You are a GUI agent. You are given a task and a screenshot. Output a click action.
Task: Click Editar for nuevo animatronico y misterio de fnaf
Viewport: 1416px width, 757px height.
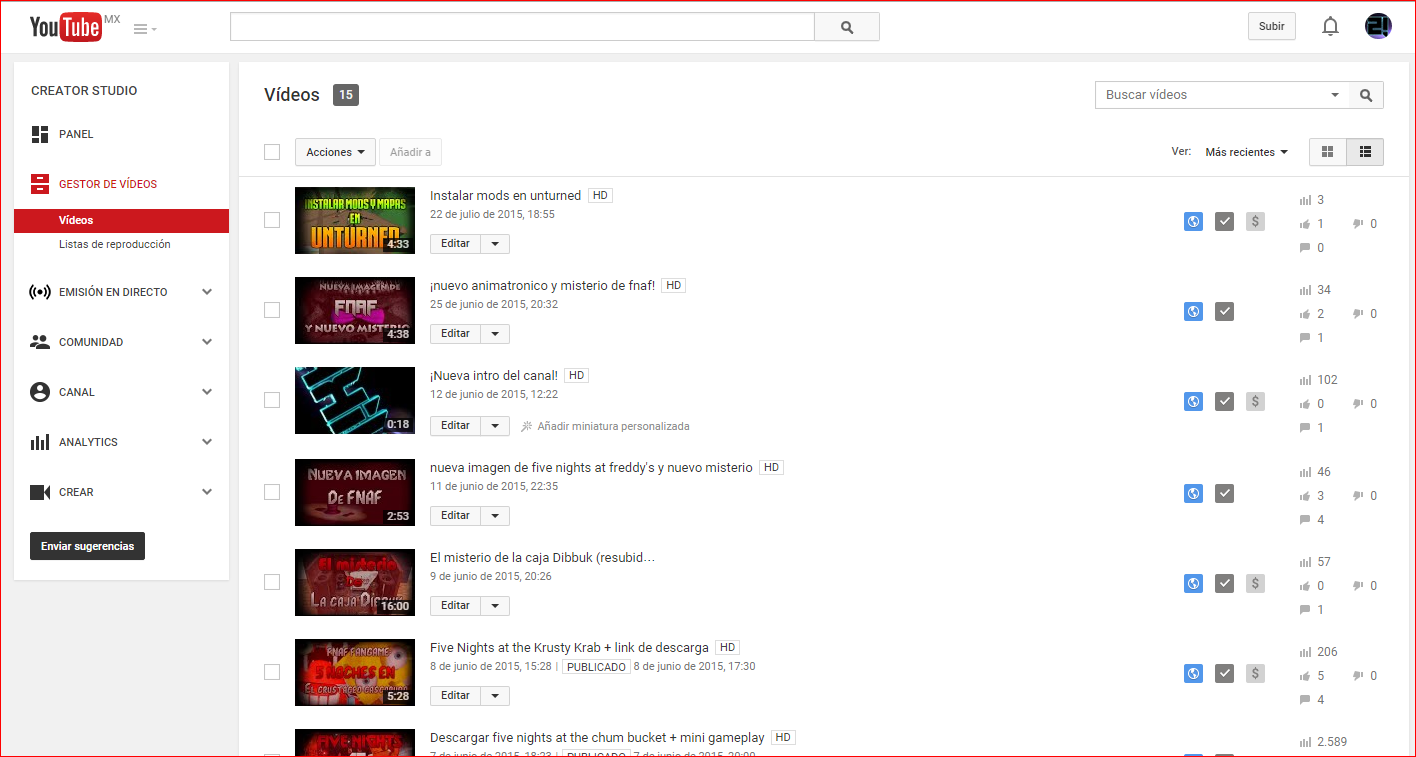click(455, 334)
